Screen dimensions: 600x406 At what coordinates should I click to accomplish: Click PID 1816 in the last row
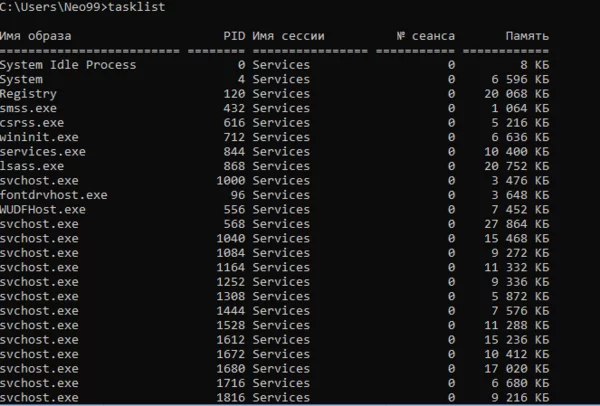click(231, 398)
